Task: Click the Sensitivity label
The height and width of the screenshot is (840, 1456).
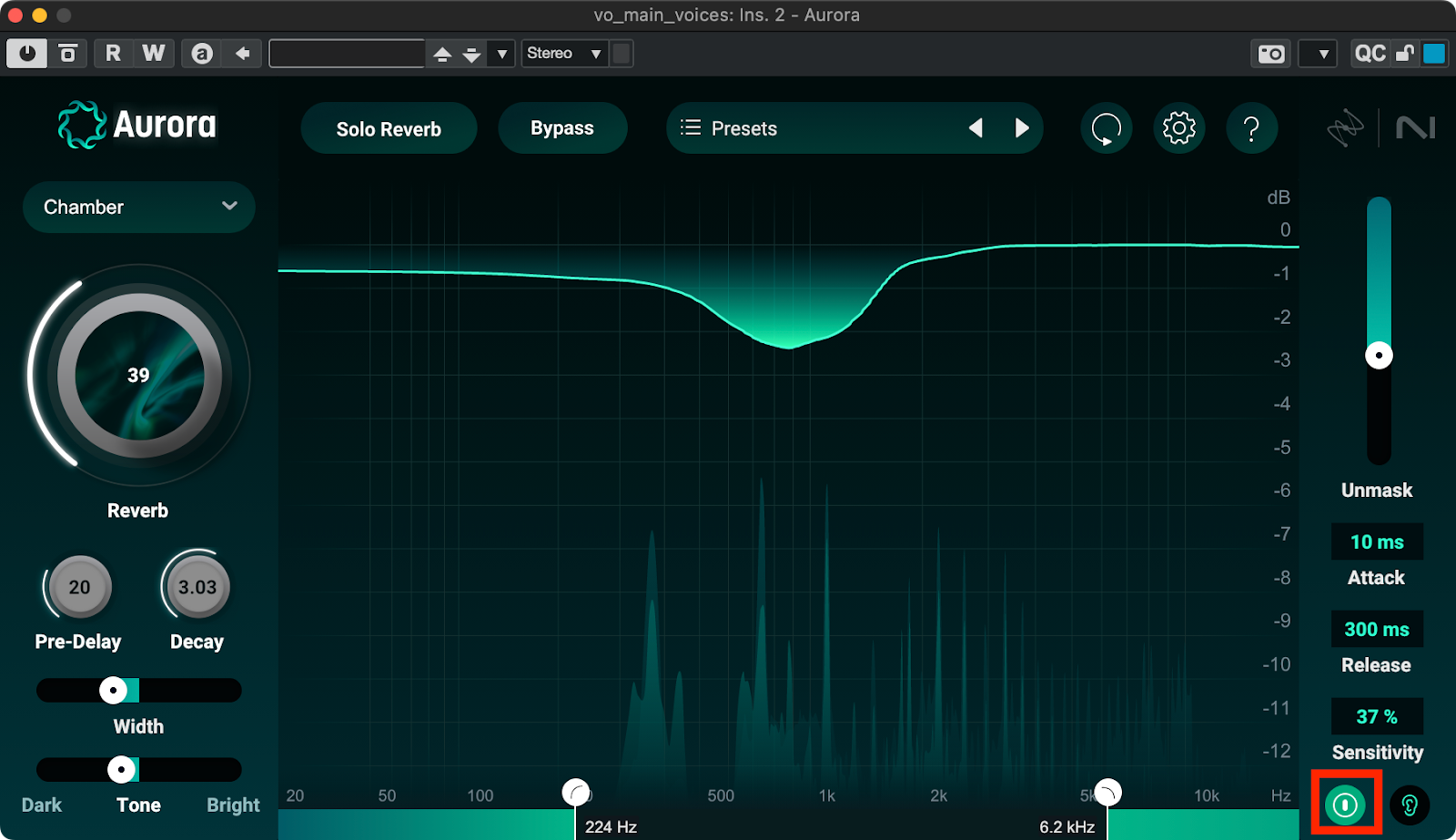Action: 1378,753
